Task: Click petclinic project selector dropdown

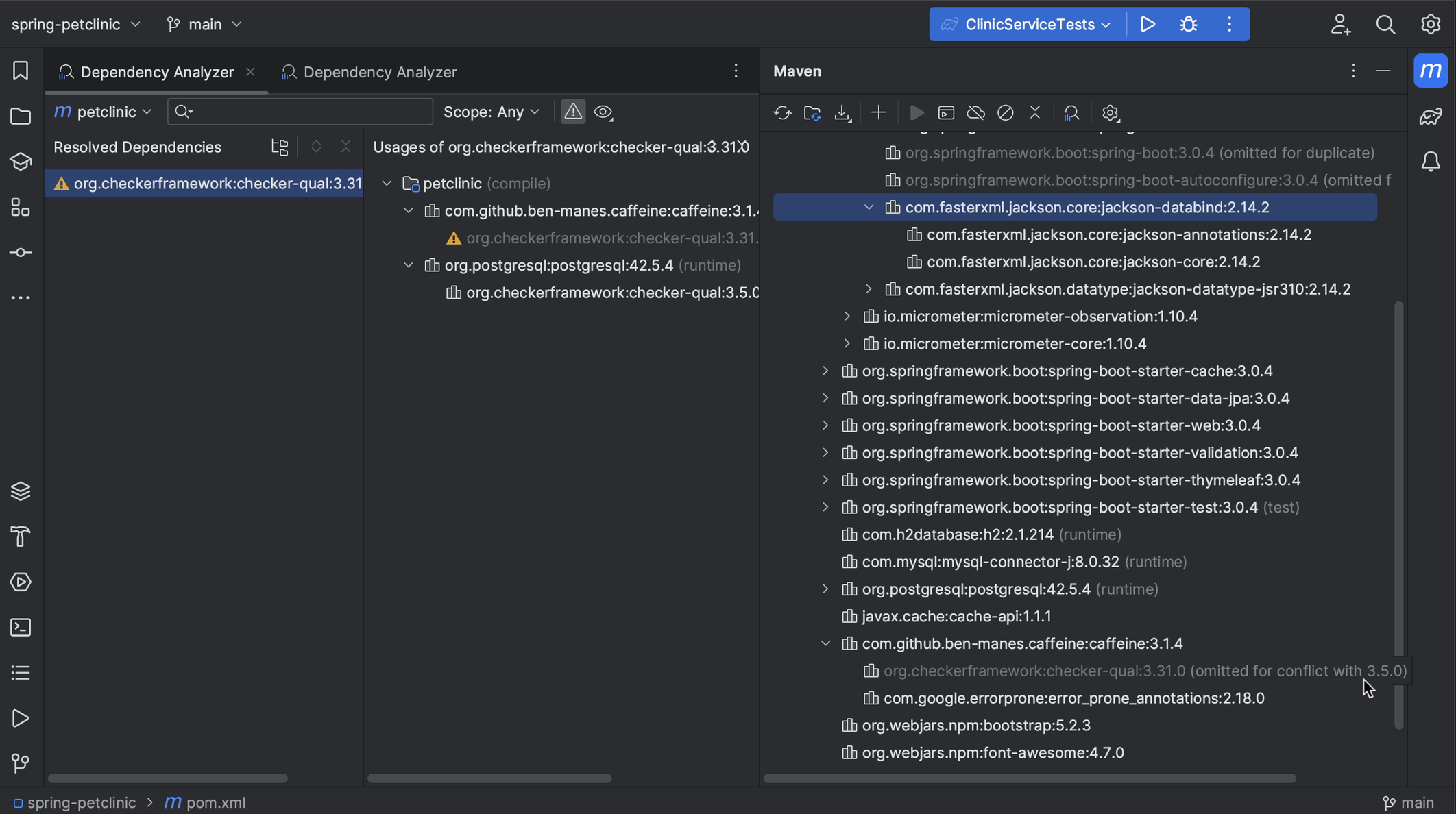Action: [x=108, y=111]
